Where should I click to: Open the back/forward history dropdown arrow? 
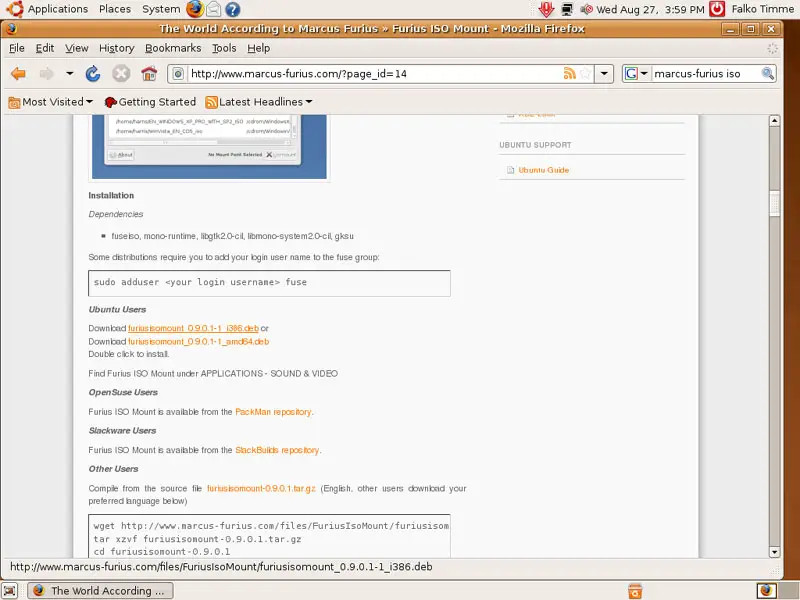[x=69, y=73]
